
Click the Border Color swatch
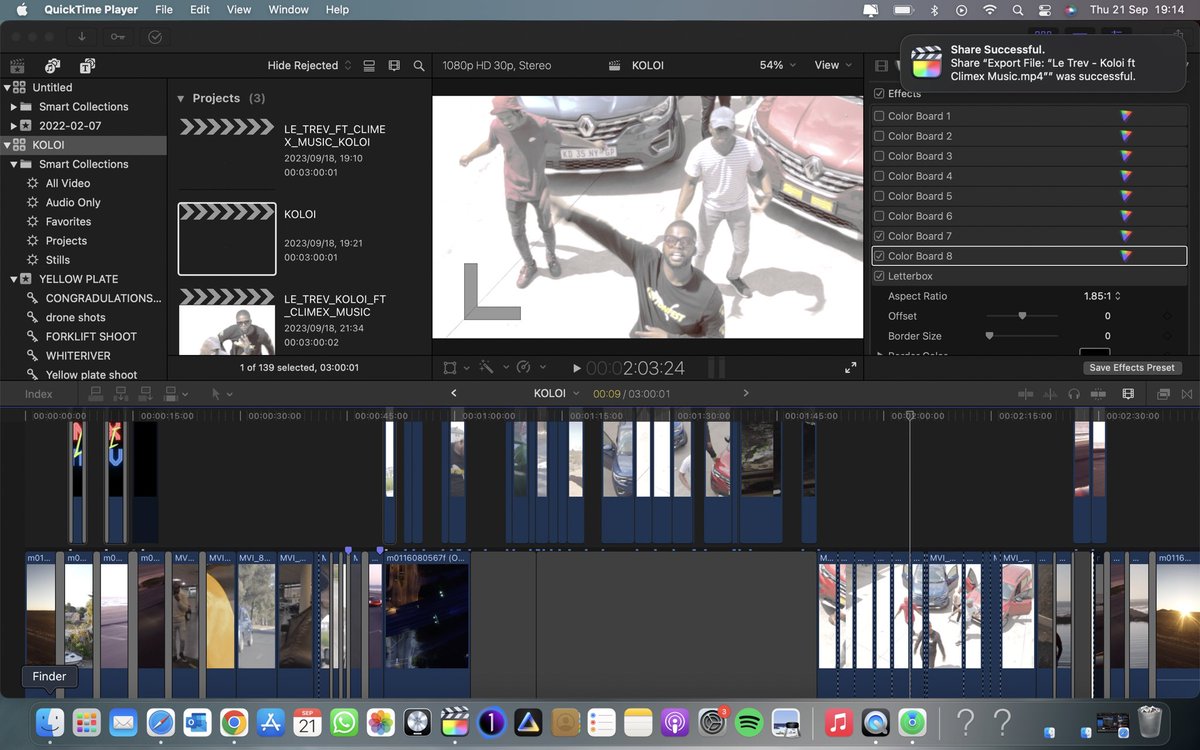[x=1095, y=353]
